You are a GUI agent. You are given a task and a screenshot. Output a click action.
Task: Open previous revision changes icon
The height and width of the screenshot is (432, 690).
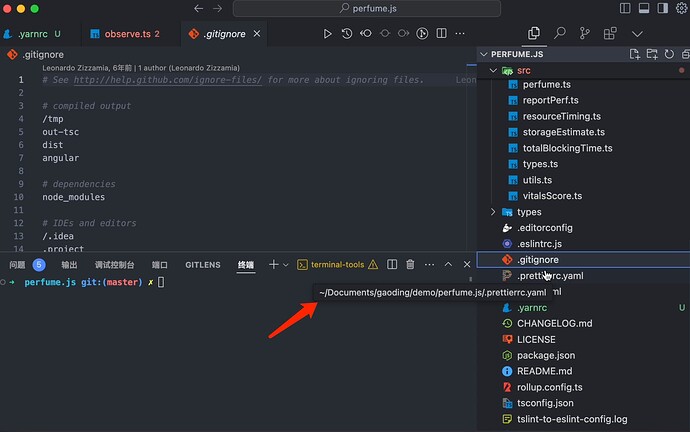pos(366,33)
